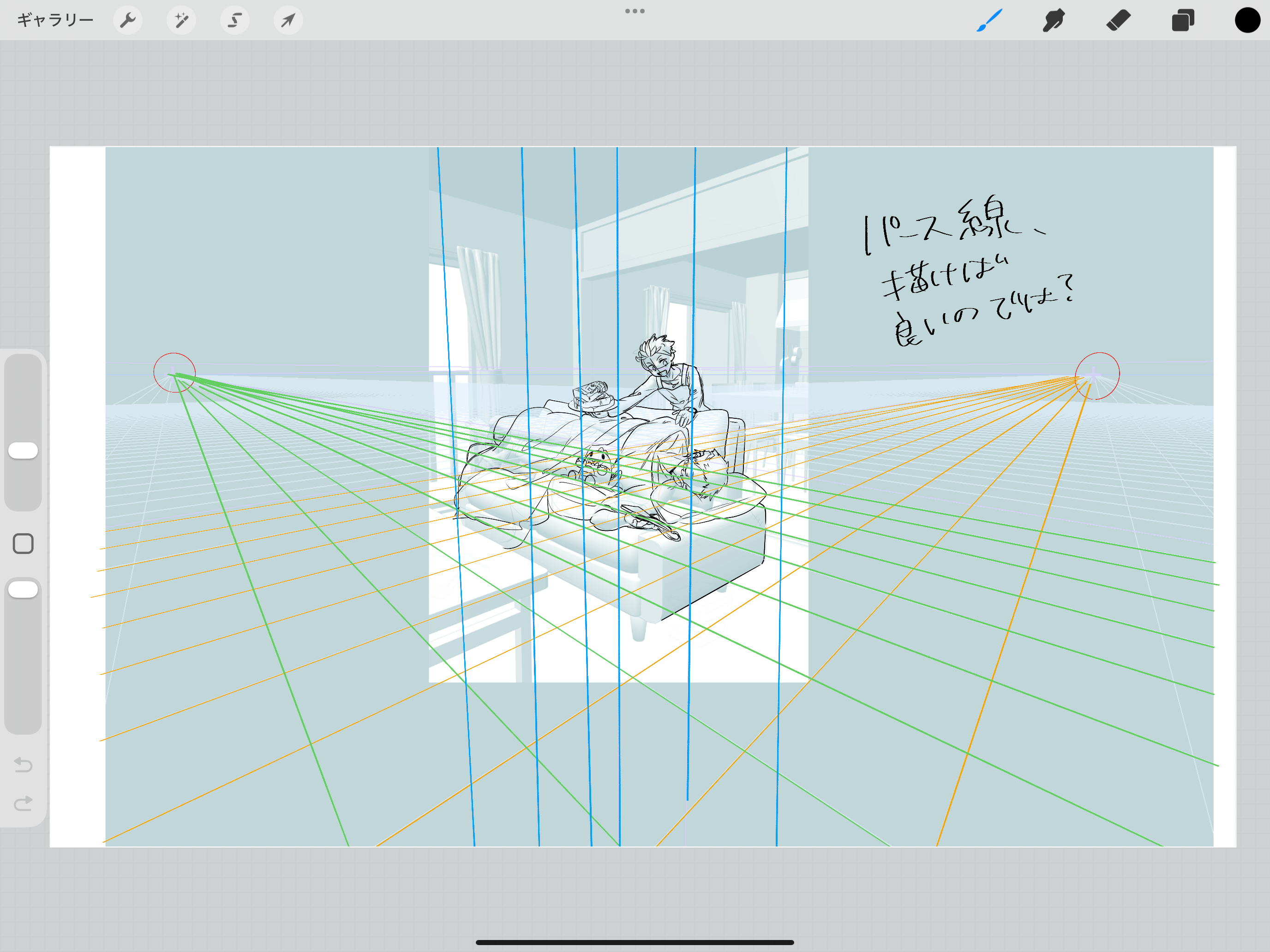The width and height of the screenshot is (1270, 952).
Task: Click the undo arrow in sidebar
Action: pyautogui.click(x=24, y=764)
